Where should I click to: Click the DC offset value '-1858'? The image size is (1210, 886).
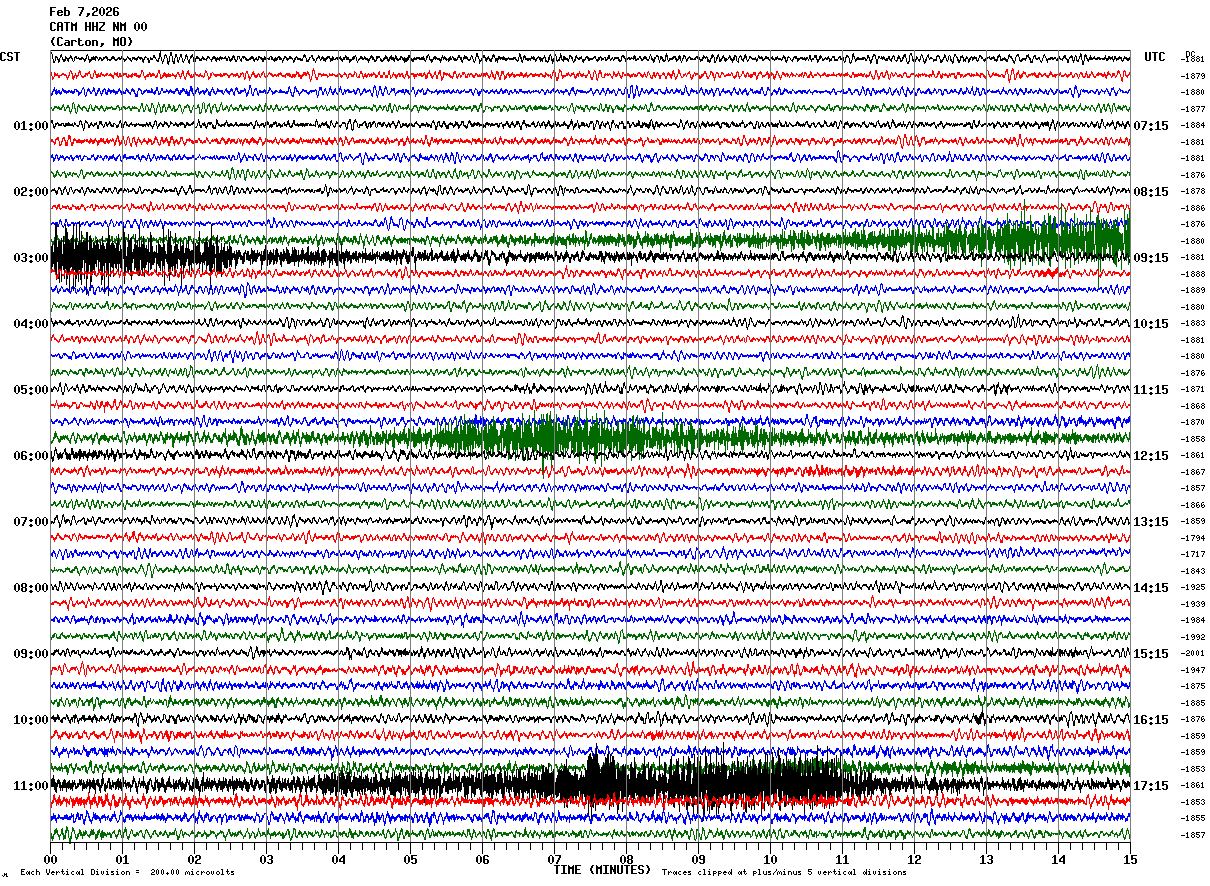point(1193,439)
